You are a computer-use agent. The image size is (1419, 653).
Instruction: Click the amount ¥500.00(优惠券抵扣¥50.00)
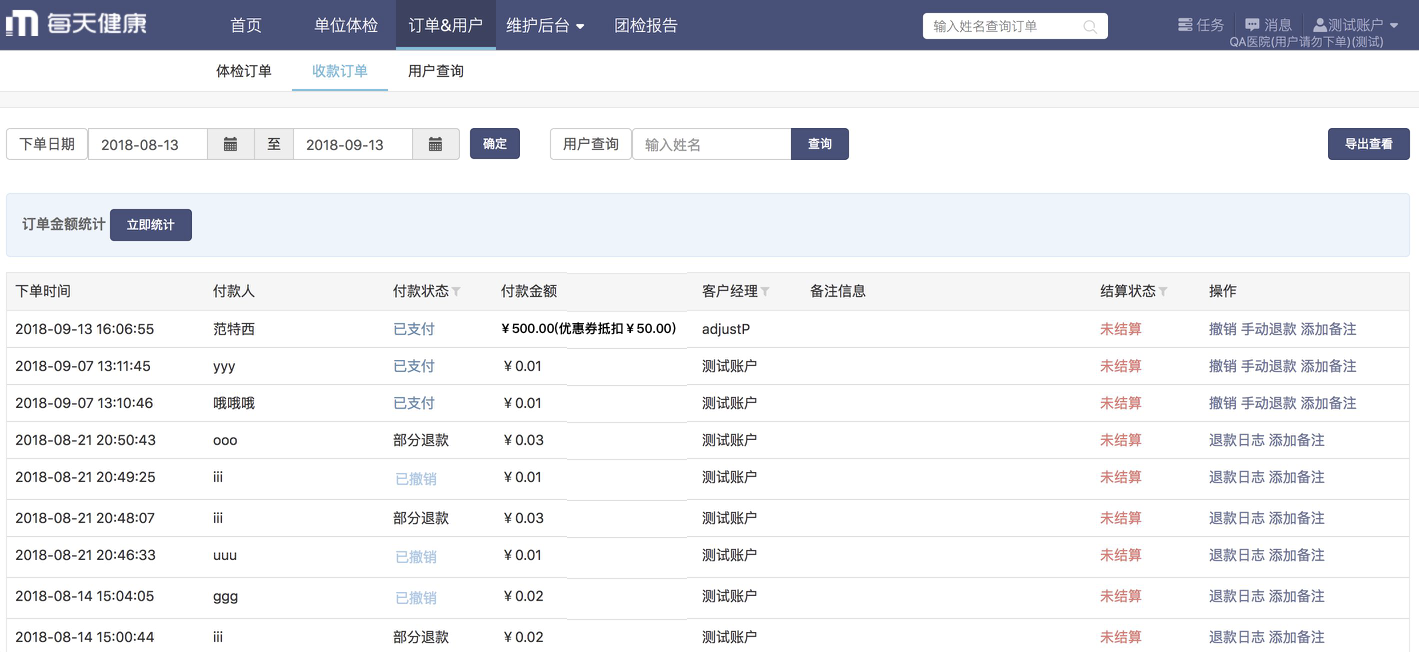589,329
